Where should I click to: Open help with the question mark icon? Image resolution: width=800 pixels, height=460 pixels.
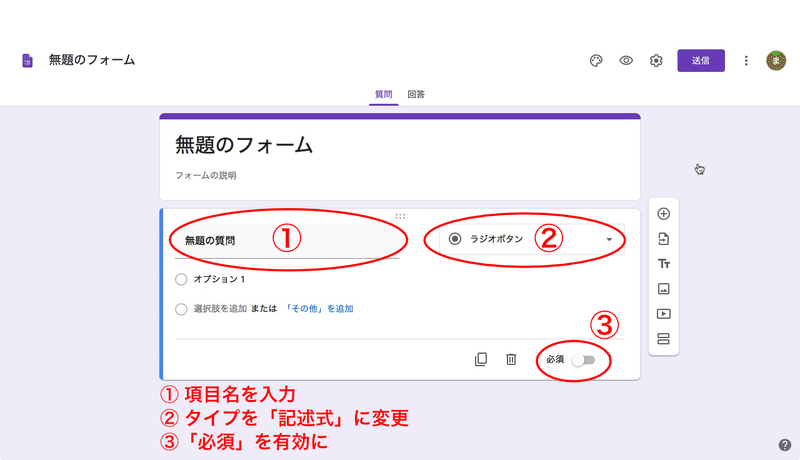pyautogui.click(x=785, y=445)
